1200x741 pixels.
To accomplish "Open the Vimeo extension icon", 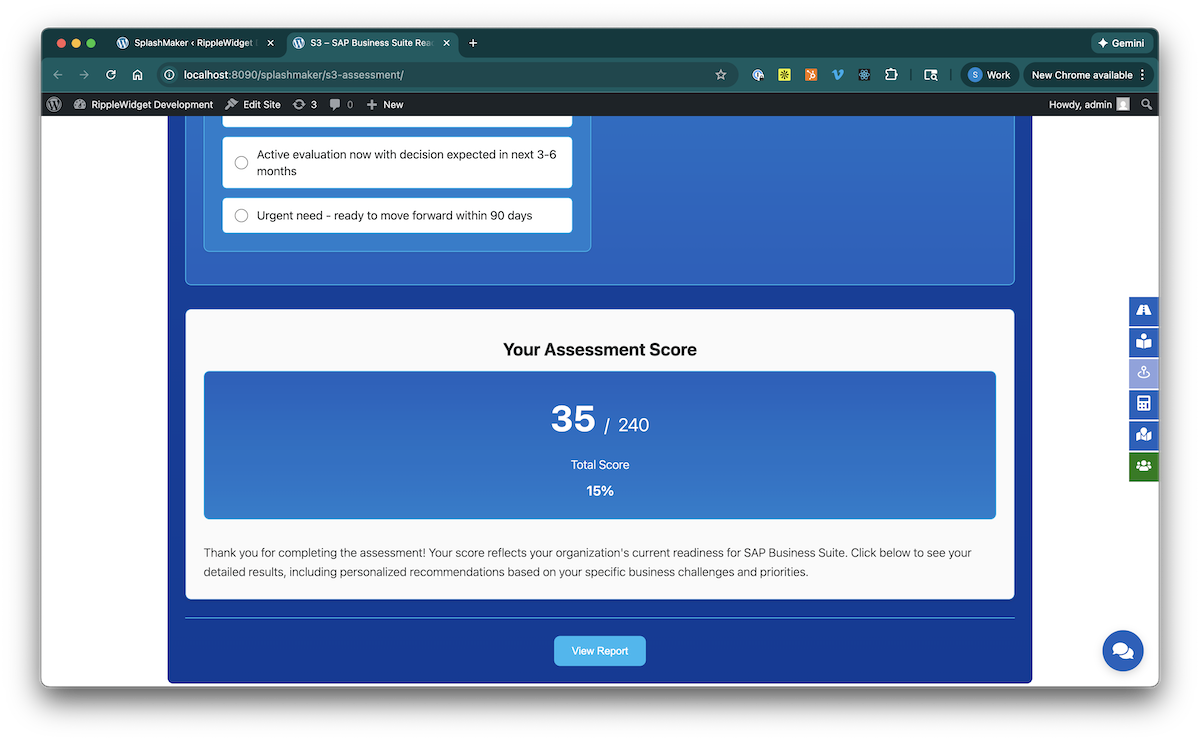I will click(x=838, y=75).
